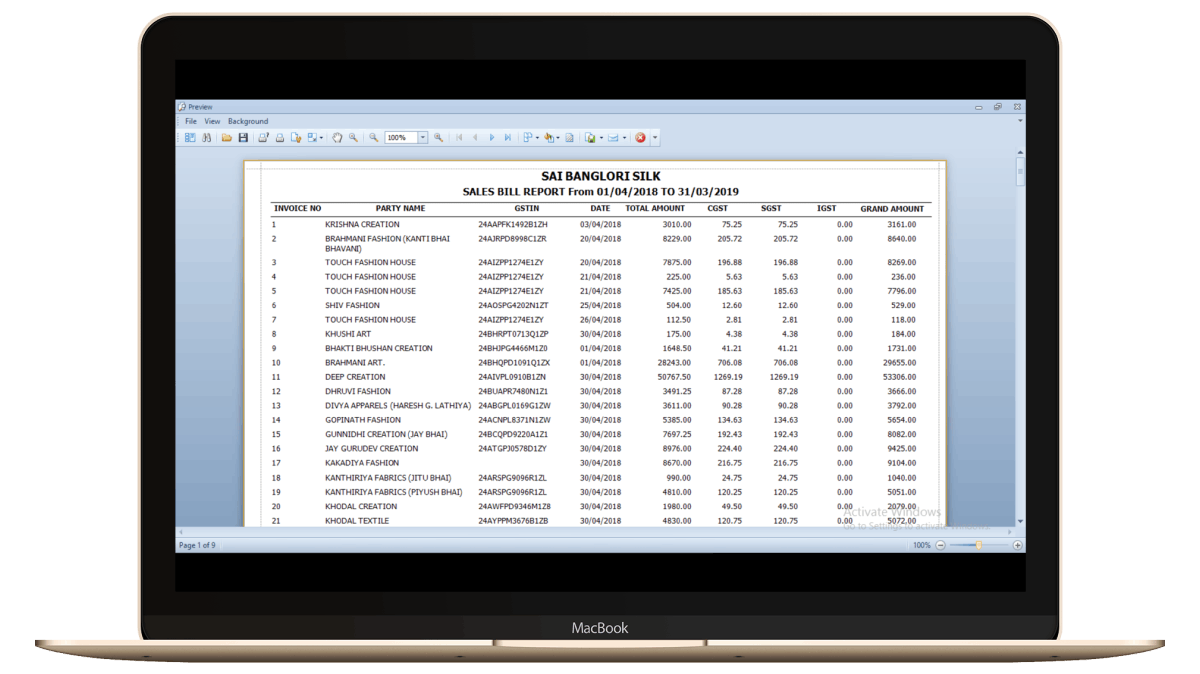Select the Hand tool icon

tap(337, 137)
